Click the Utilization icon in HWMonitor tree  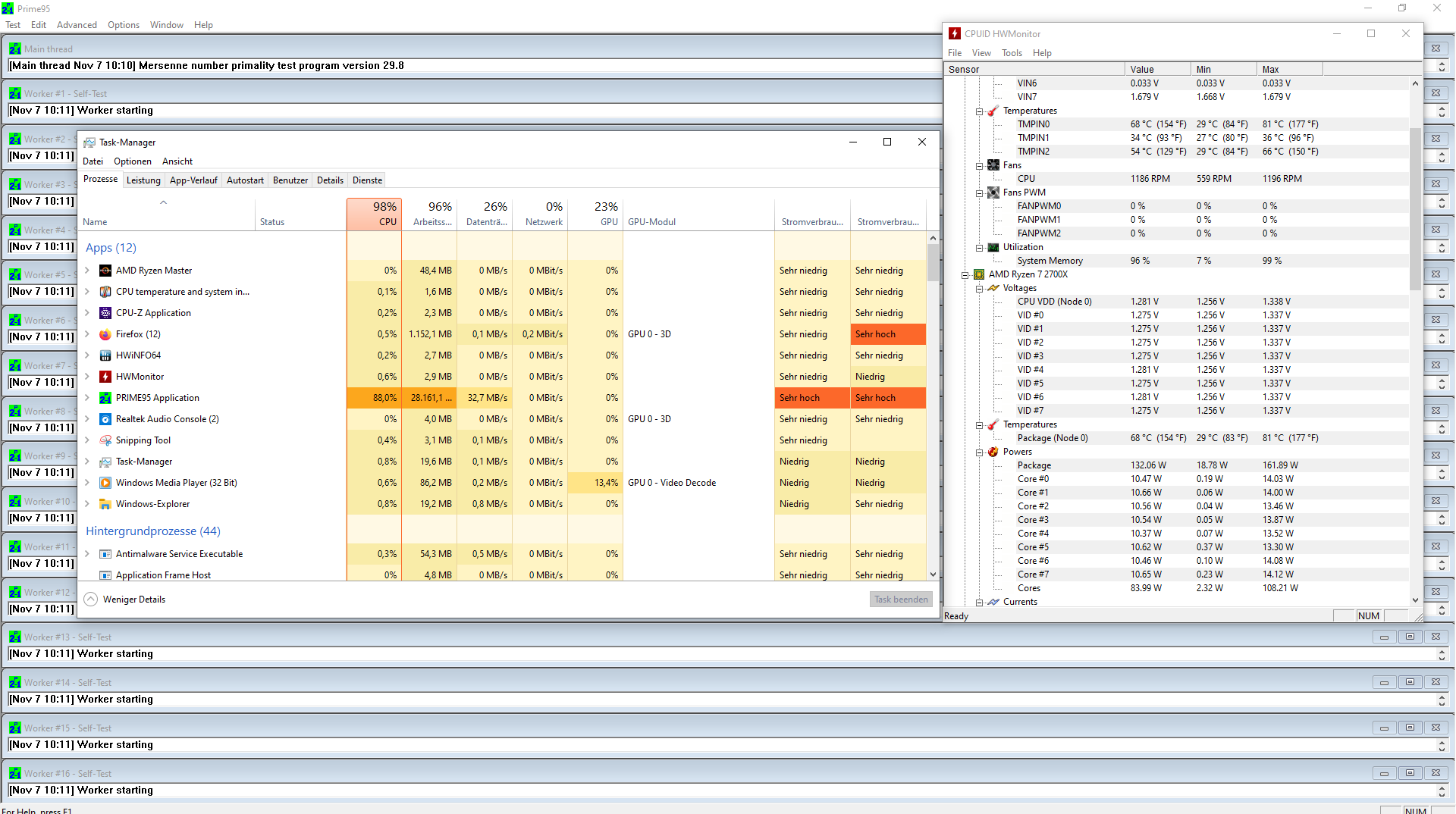pyautogui.click(x=993, y=247)
